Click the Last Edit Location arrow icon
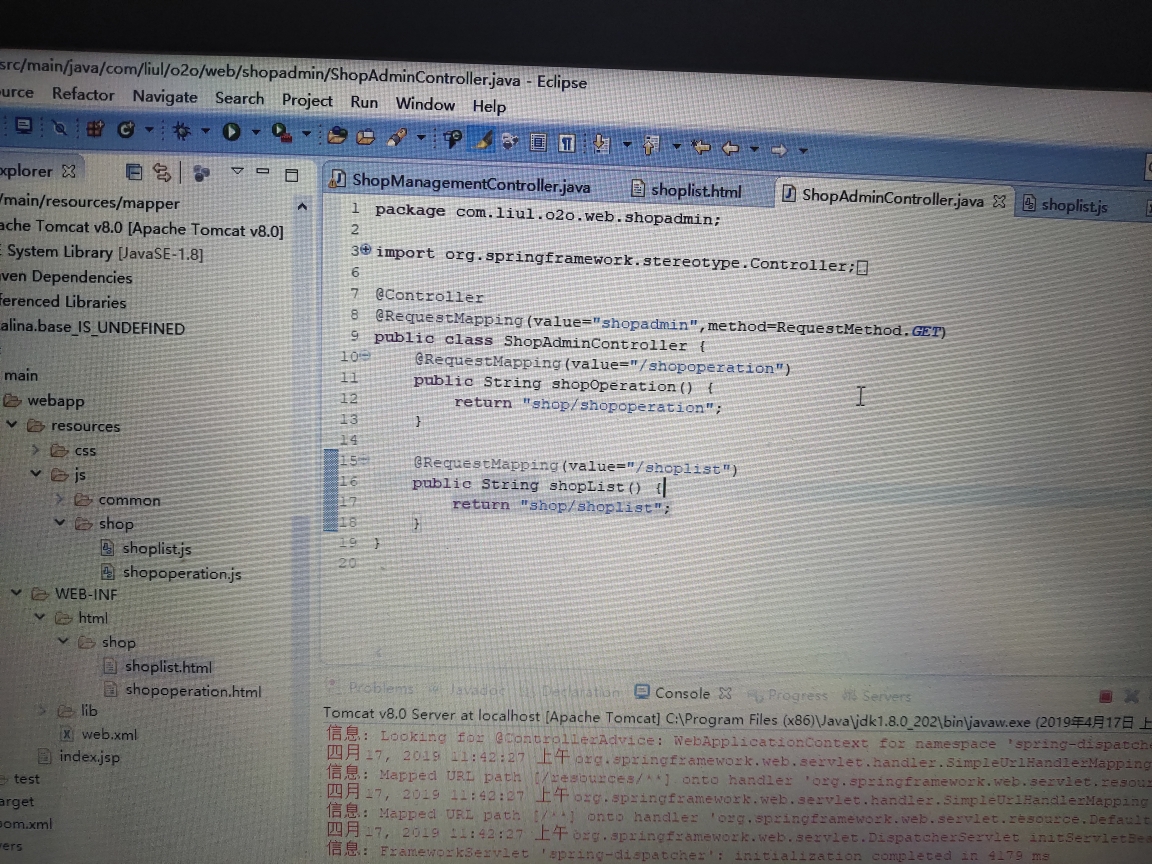The width and height of the screenshot is (1152, 864). pos(701,147)
